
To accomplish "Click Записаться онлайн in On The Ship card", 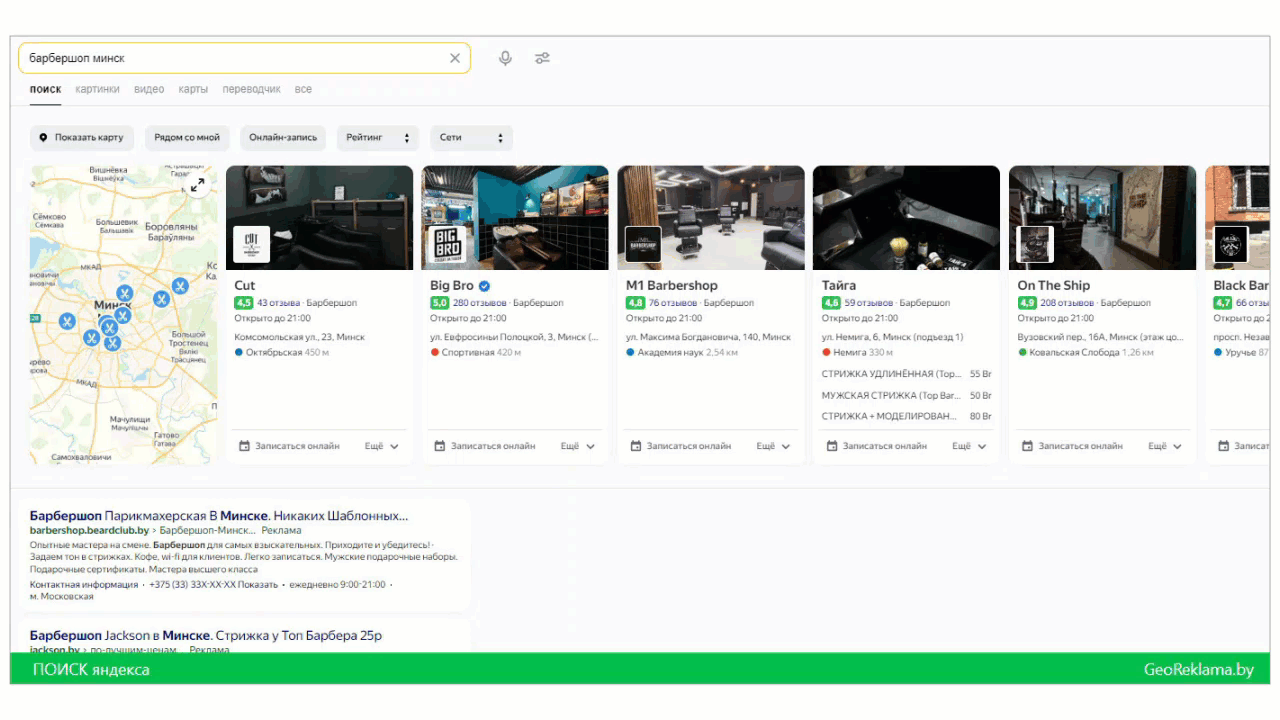I will click(x=1073, y=446).
